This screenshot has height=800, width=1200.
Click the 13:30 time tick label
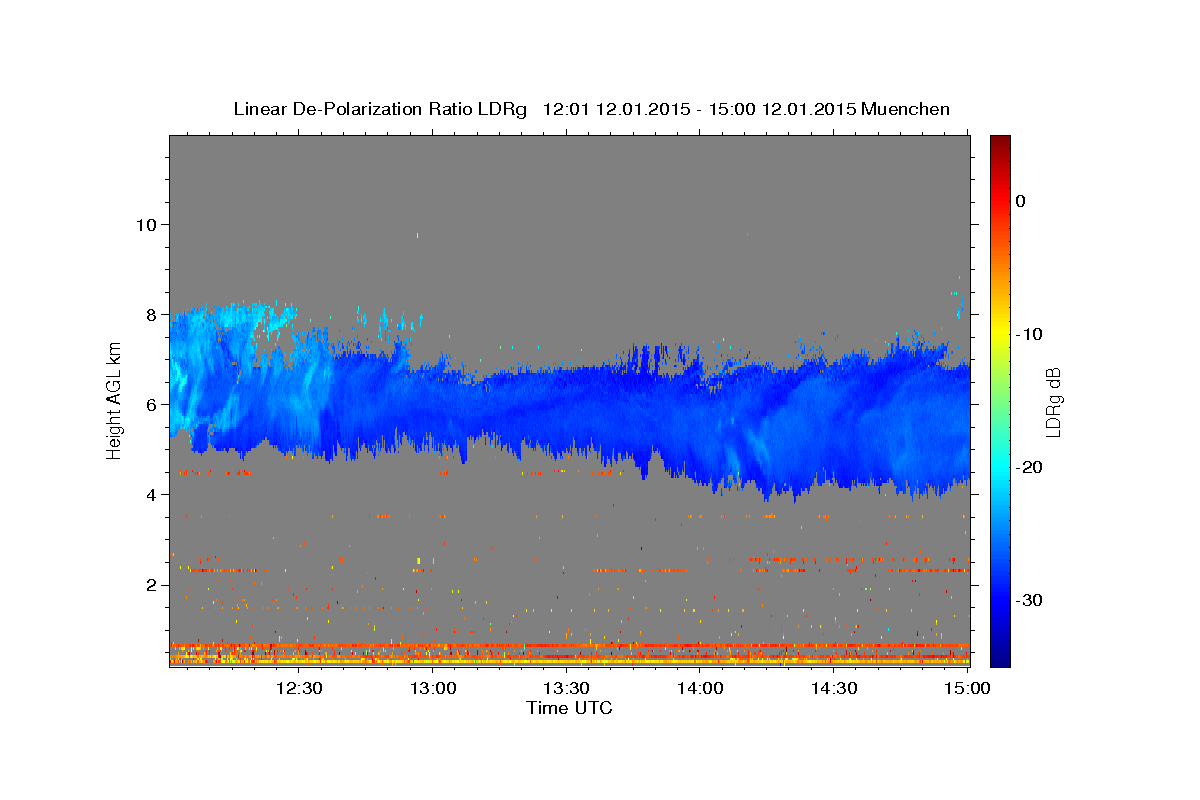[566, 688]
